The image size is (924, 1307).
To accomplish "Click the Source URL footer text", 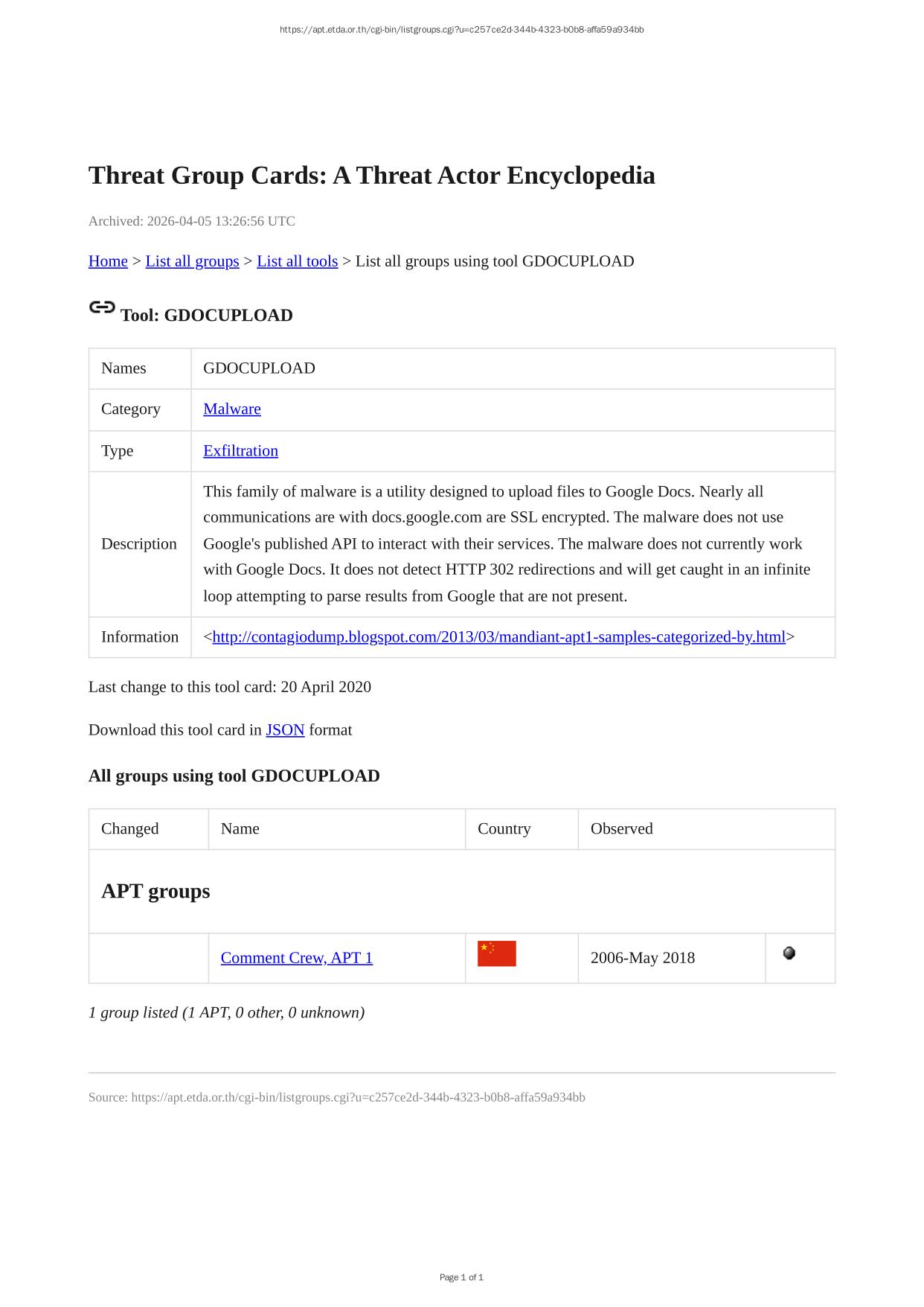I will click(x=336, y=1097).
